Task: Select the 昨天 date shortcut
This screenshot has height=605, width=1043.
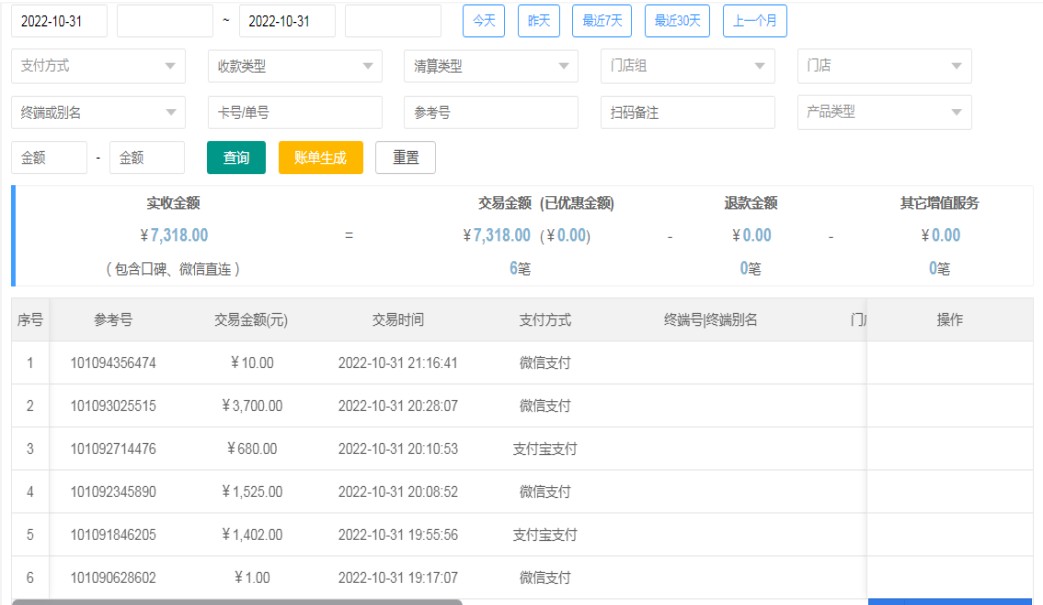Action: coord(539,21)
